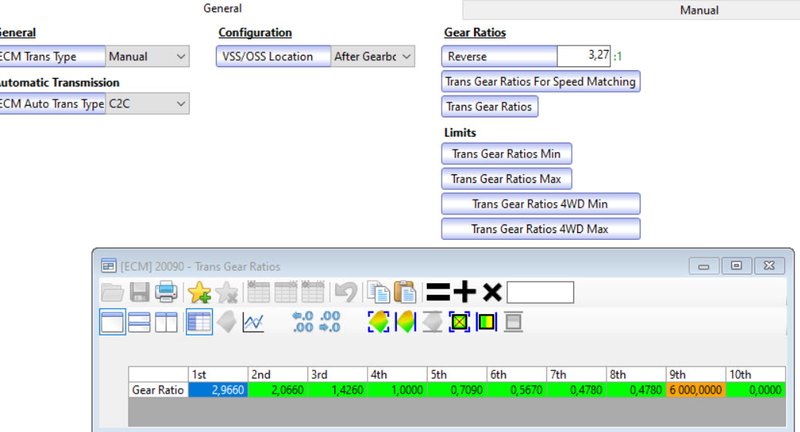
Task: Open Trans Gear Ratios 4WD Min table
Action: tap(540, 204)
